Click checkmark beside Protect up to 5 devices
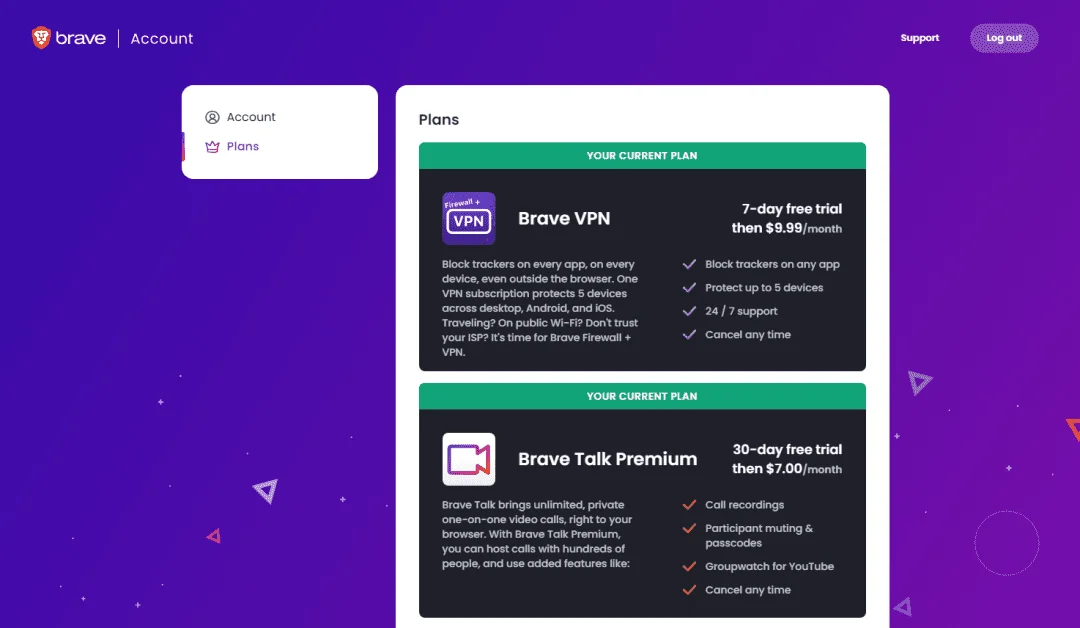Image resolution: width=1080 pixels, height=628 pixels. click(x=689, y=288)
